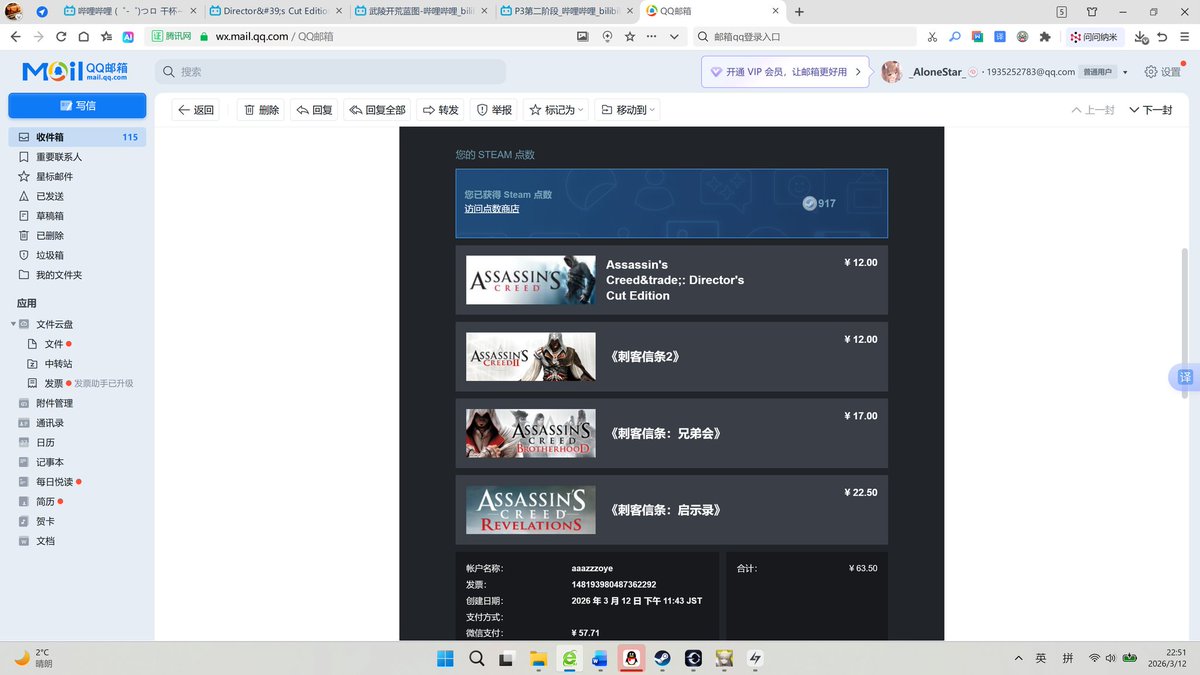Click the 问问纳米 button
The image size is (1200, 675).
[x=1096, y=37]
